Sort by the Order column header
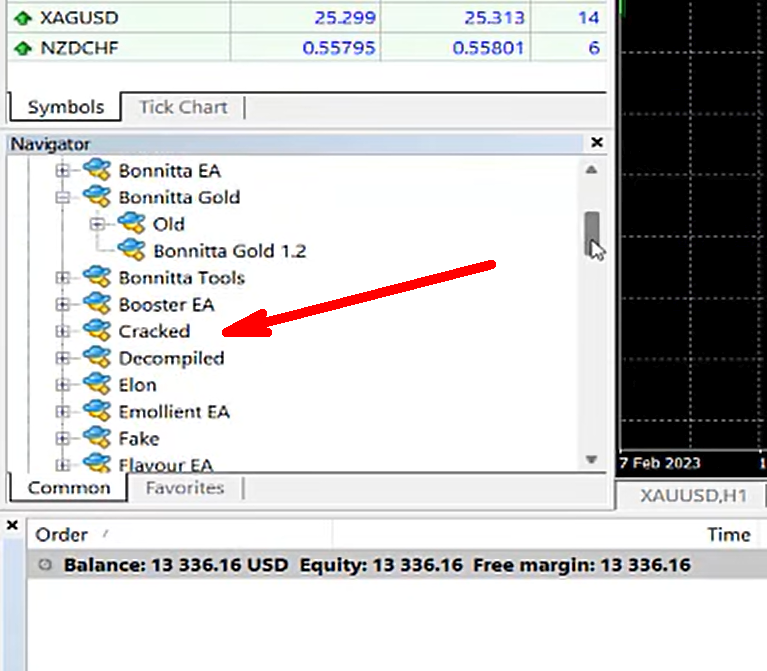The width and height of the screenshot is (767, 671). click(180, 535)
